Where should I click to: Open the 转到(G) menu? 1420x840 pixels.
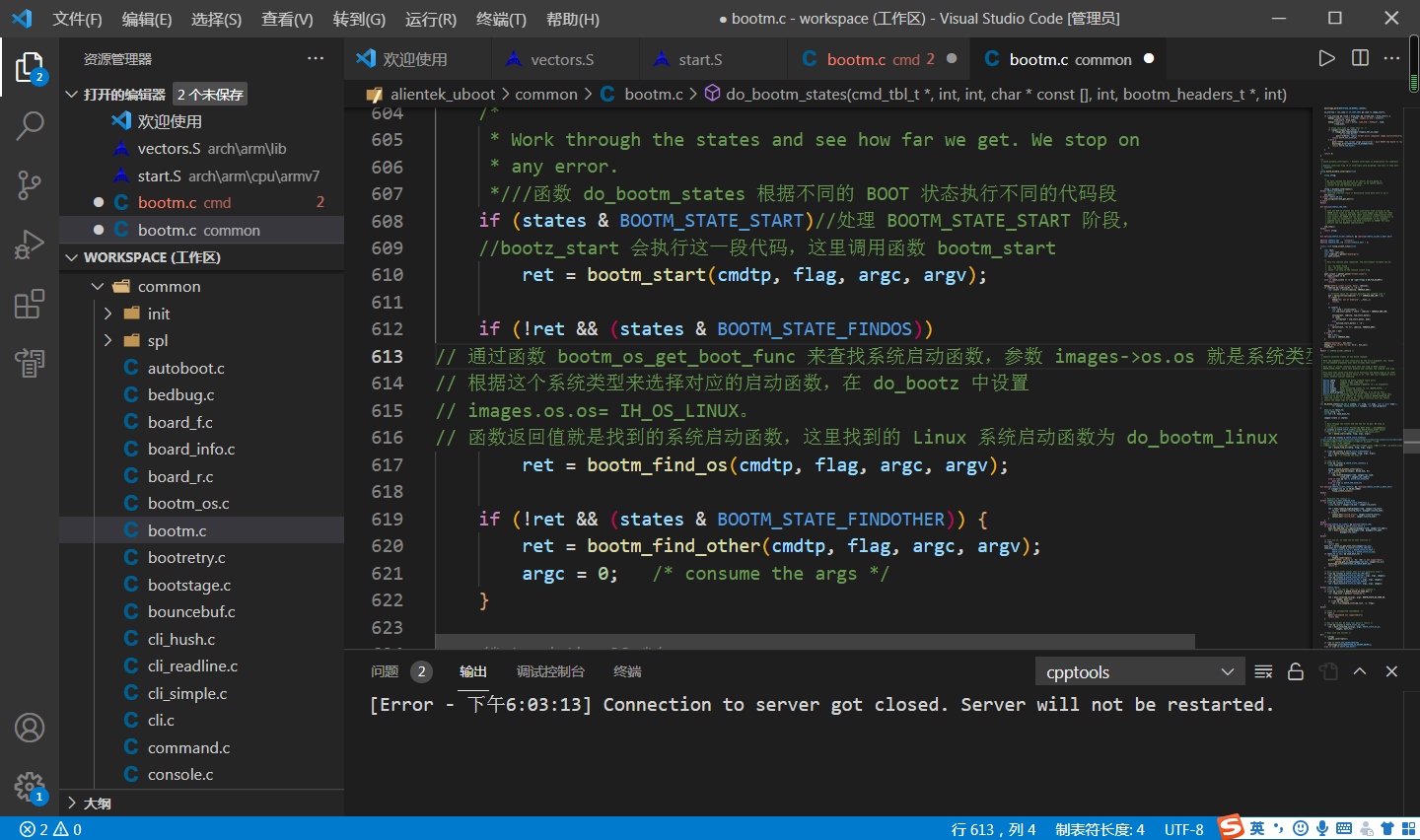point(359,19)
